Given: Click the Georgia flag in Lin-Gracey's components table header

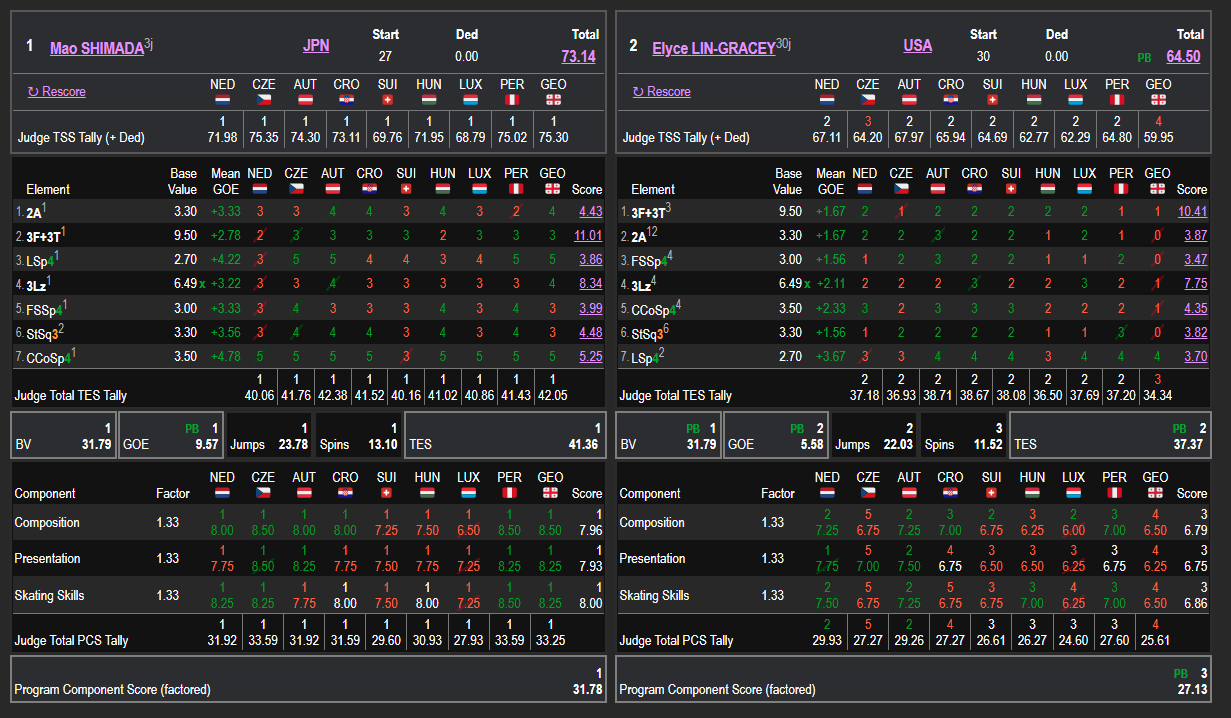Looking at the screenshot, I should click(x=1157, y=492).
